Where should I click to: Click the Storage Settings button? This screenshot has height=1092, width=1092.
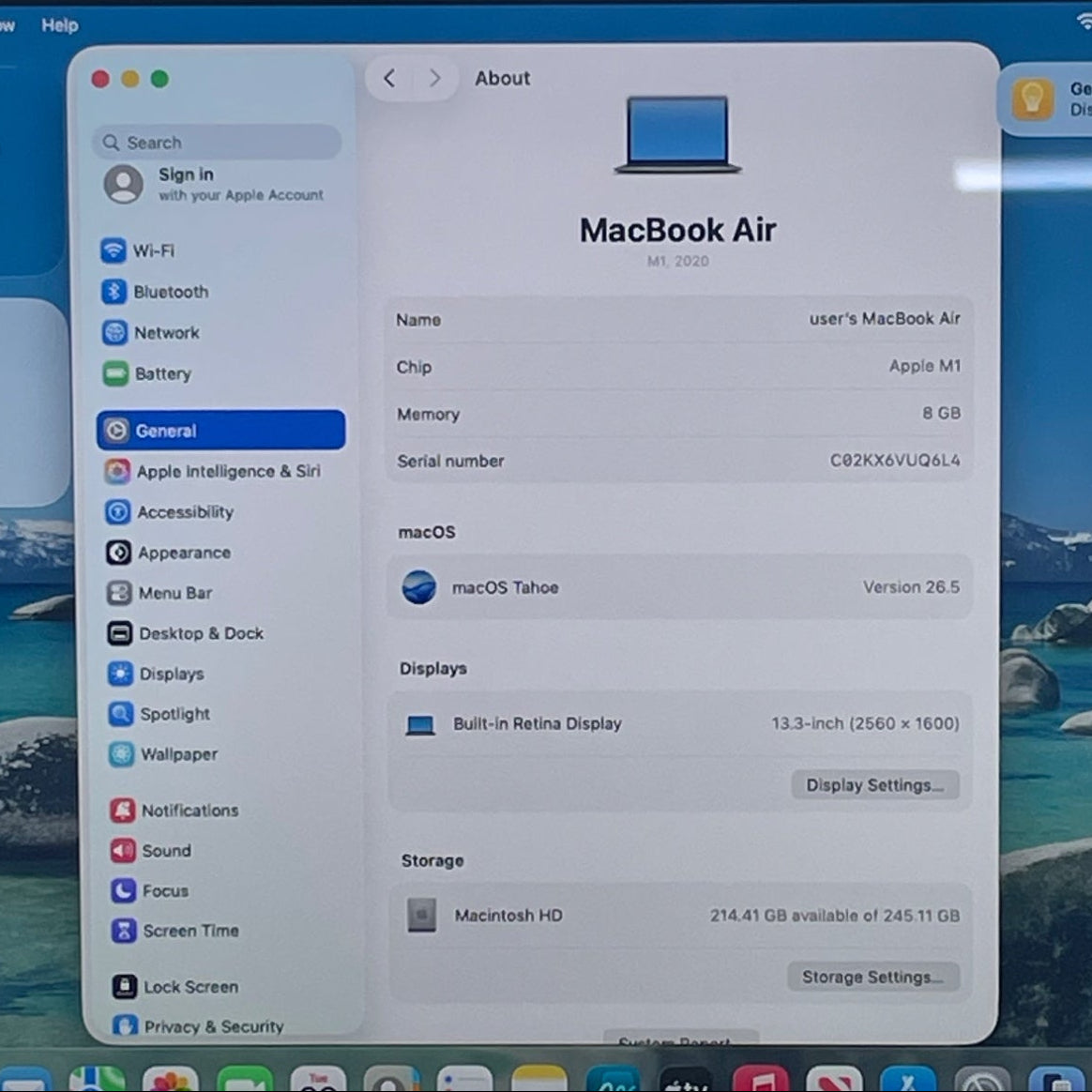(873, 977)
